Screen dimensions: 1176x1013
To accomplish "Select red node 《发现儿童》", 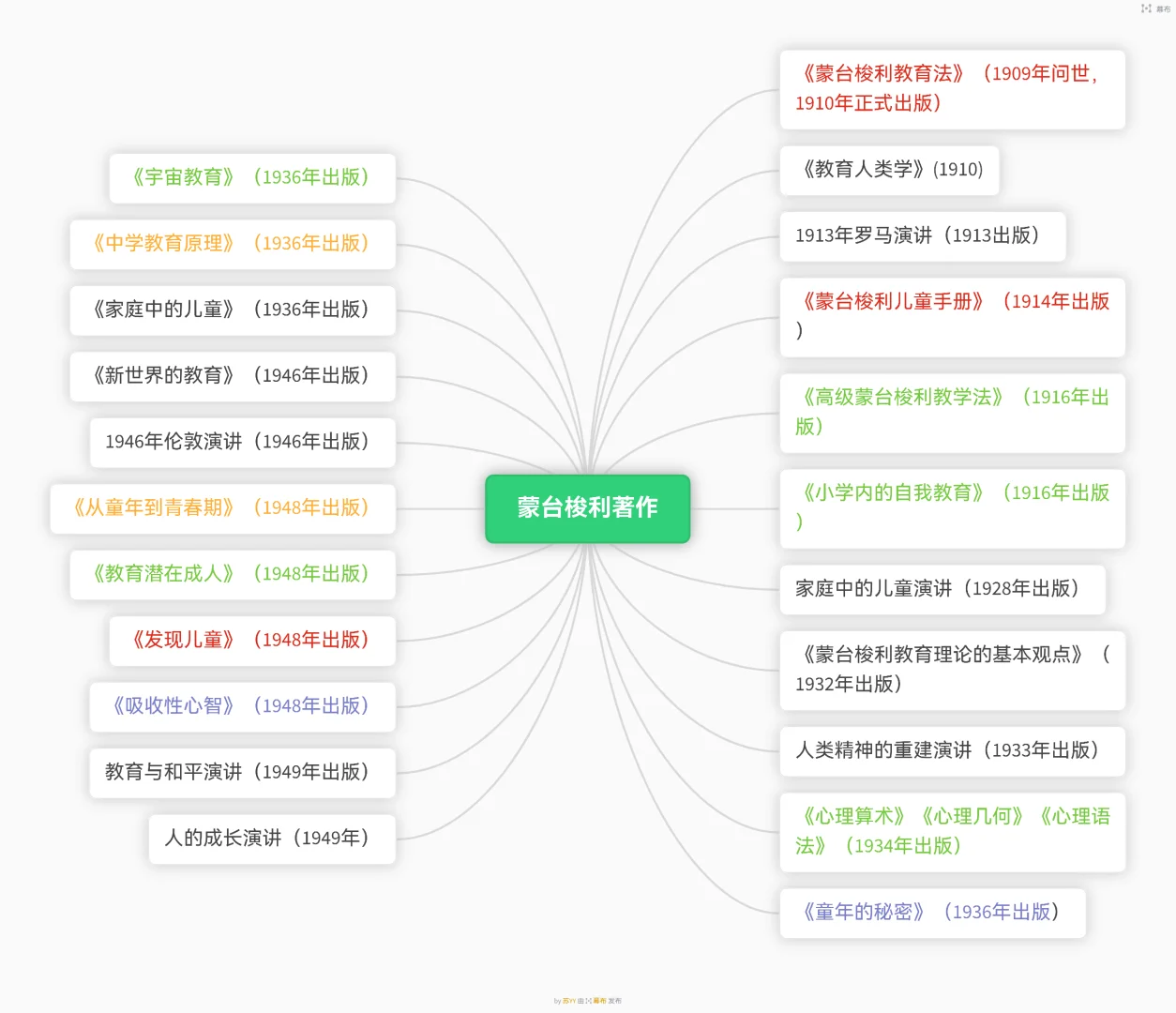I will click(252, 641).
